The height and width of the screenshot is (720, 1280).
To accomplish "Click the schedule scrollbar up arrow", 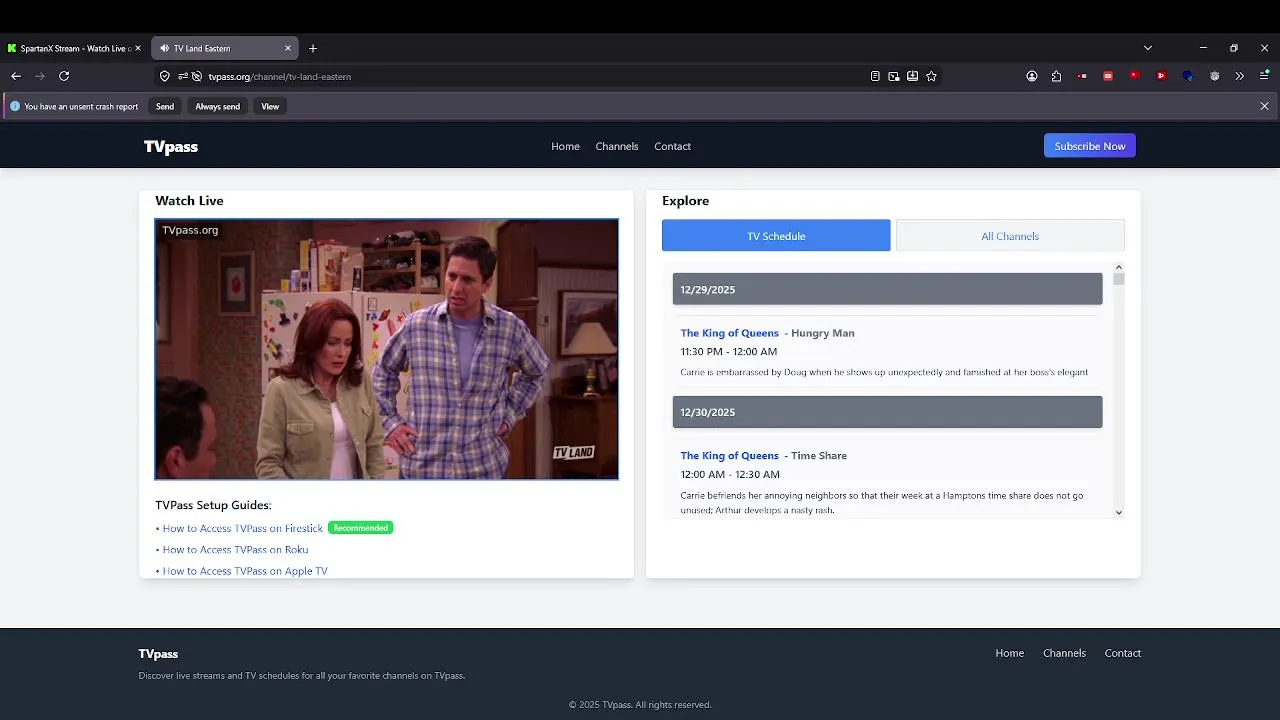I will click(x=1118, y=267).
